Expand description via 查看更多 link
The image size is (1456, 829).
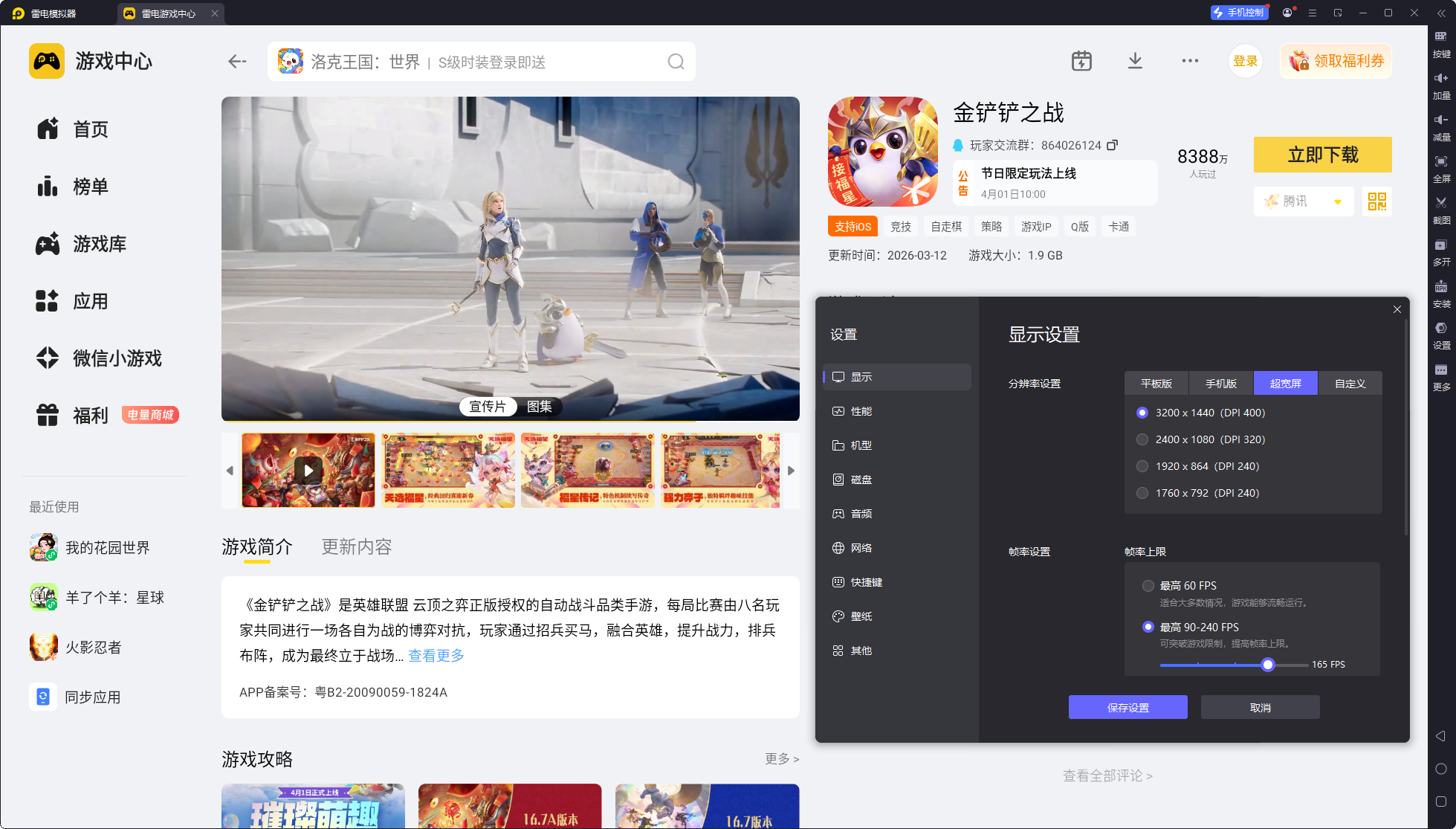[x=436, y=656]
